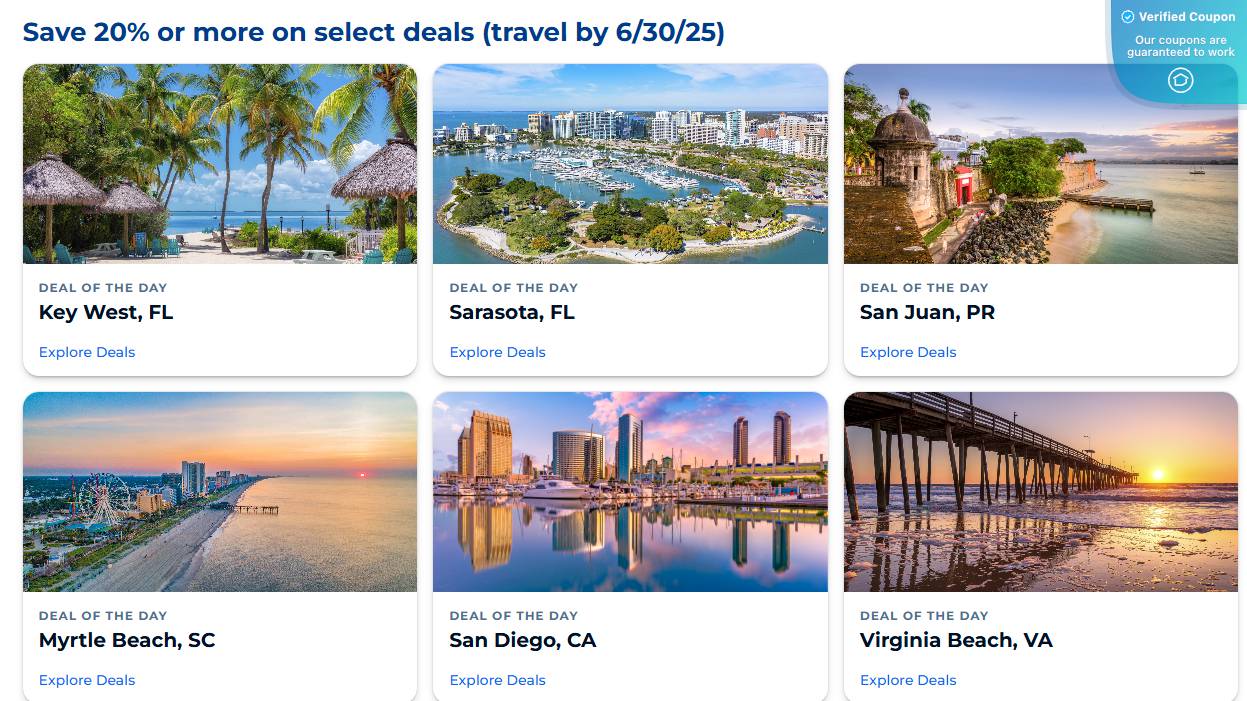The image size is (1247, 701).
Task: Open Explore Deals for Virginia Beach, VA
Action: pyautogui.click(x=908, y=680)
